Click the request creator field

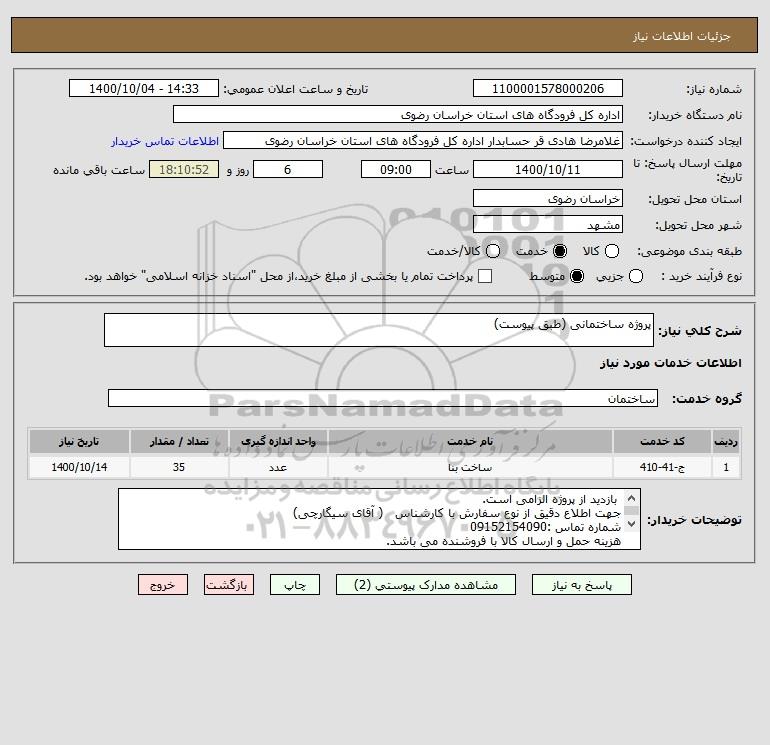pos(423,140)
